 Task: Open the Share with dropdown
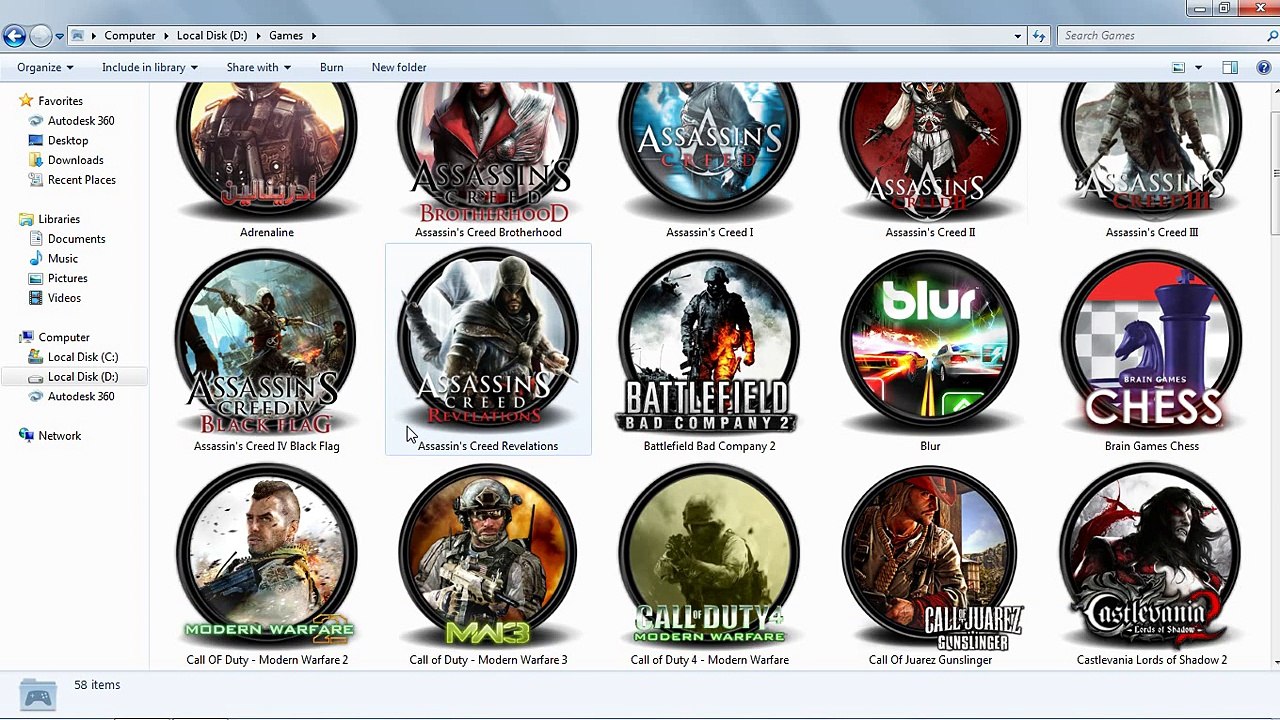tap(258, 67)
